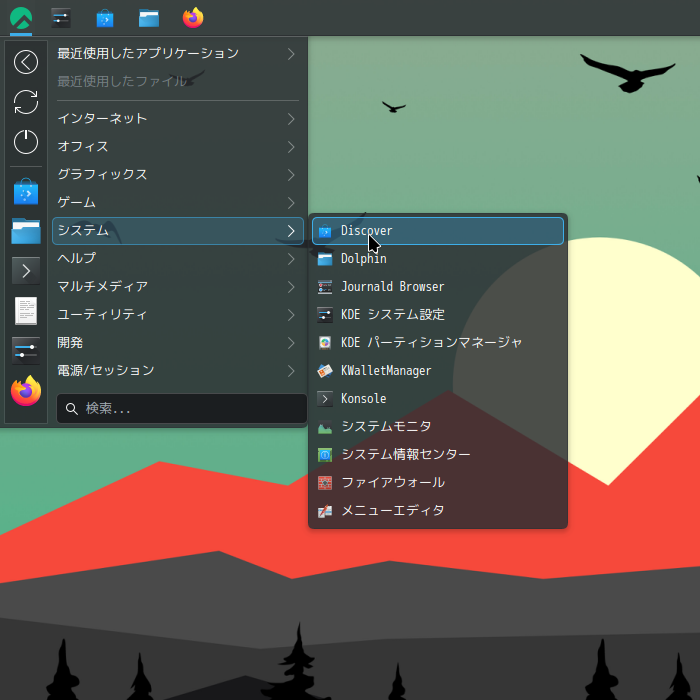Open the グラフィックス category

pyautogui.click(x=178, y=175)
